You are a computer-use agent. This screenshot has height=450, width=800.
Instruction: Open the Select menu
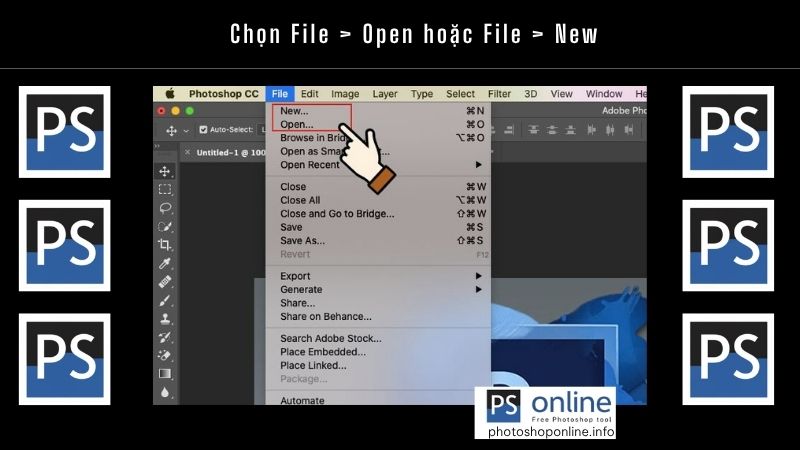[x=460, y=94]
